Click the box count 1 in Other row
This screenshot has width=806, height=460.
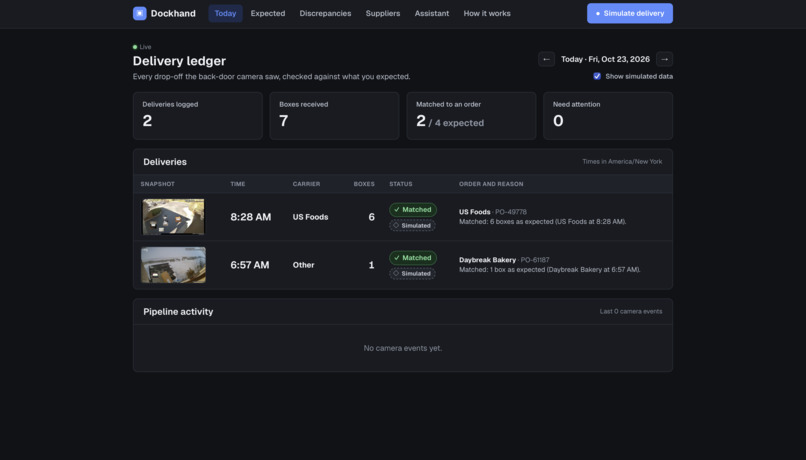coord(371,265)
